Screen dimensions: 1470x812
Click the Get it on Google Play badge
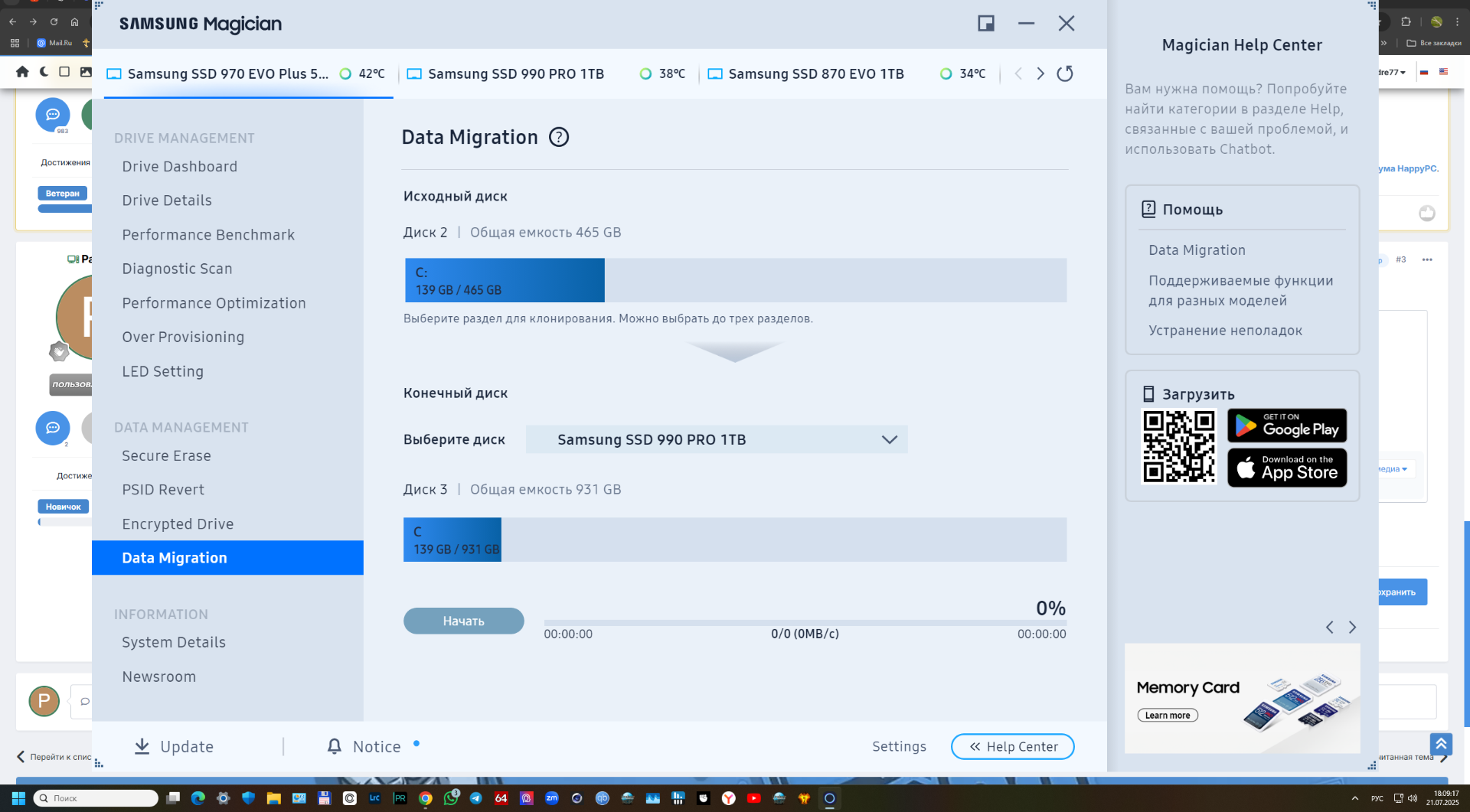click(1287, 426)
